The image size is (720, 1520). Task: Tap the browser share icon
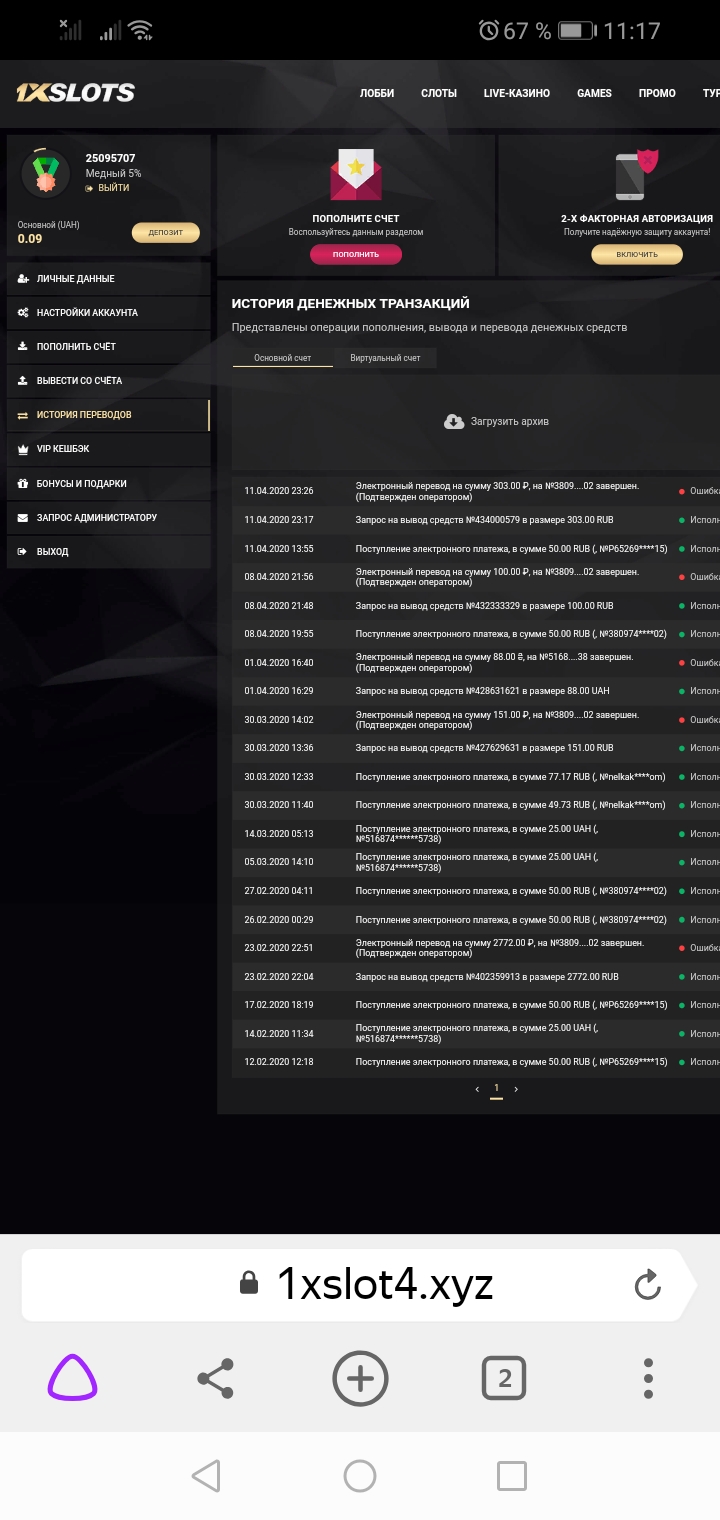(215, 1379)
